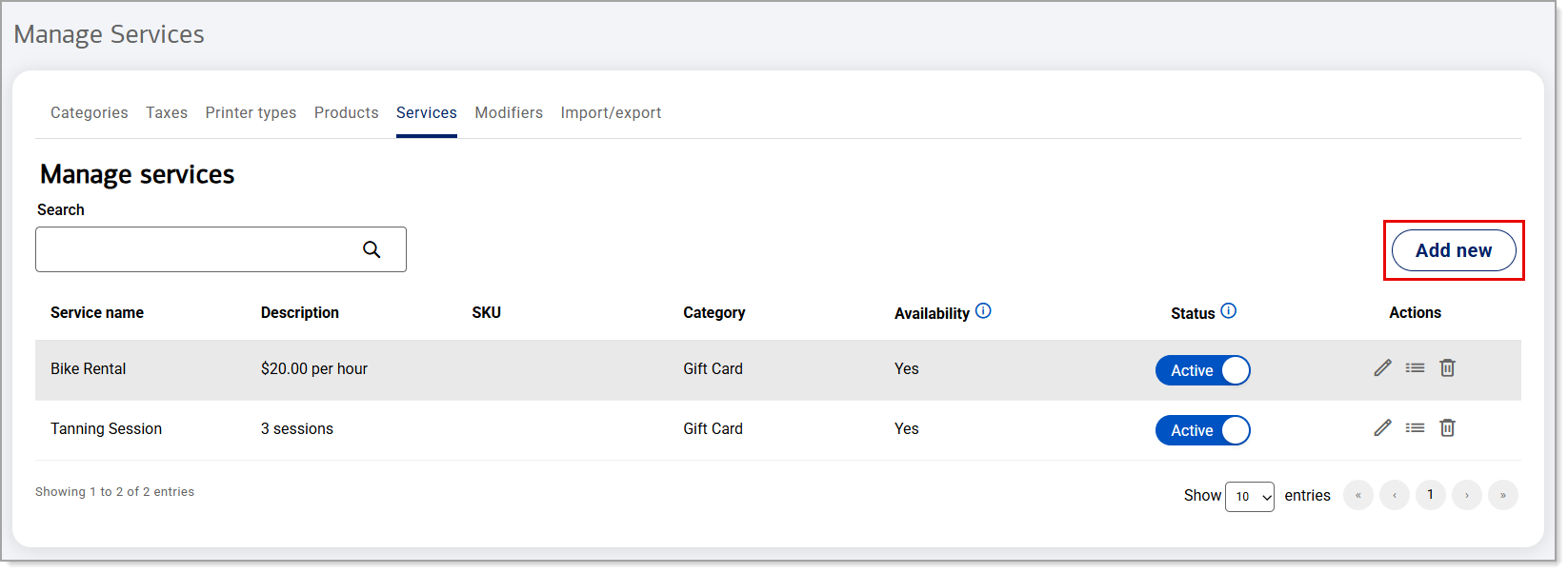Click the 3 sessions description

[297, 428]
